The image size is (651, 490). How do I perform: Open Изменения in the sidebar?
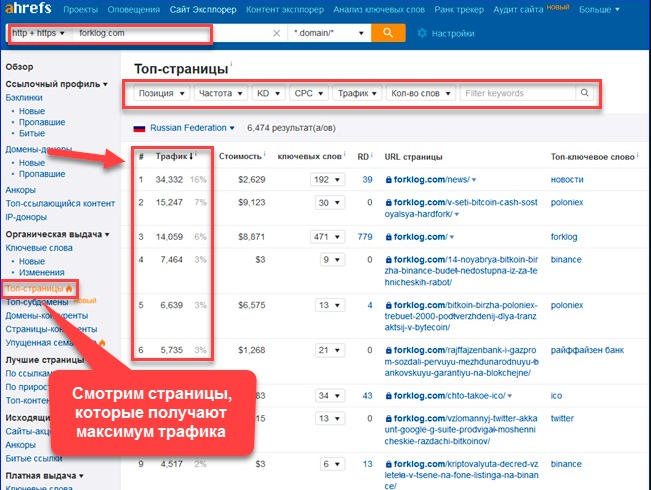click(42, 272)
